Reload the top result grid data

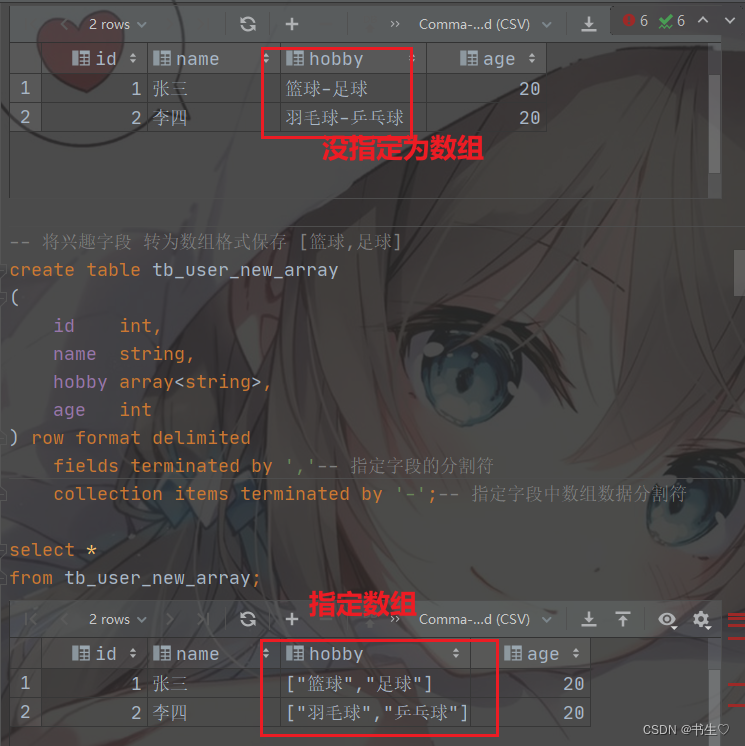coord(247,24)
